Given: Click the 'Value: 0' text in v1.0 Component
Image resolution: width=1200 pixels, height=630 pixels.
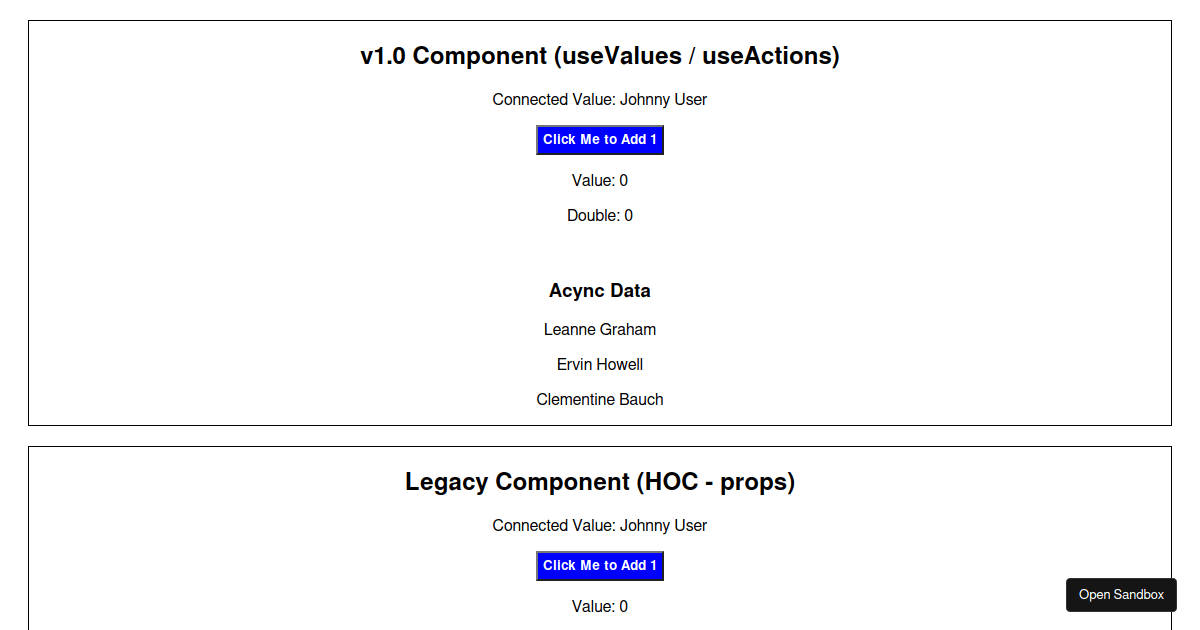Looking at the screenshot, I should click(x=599, y=181).
